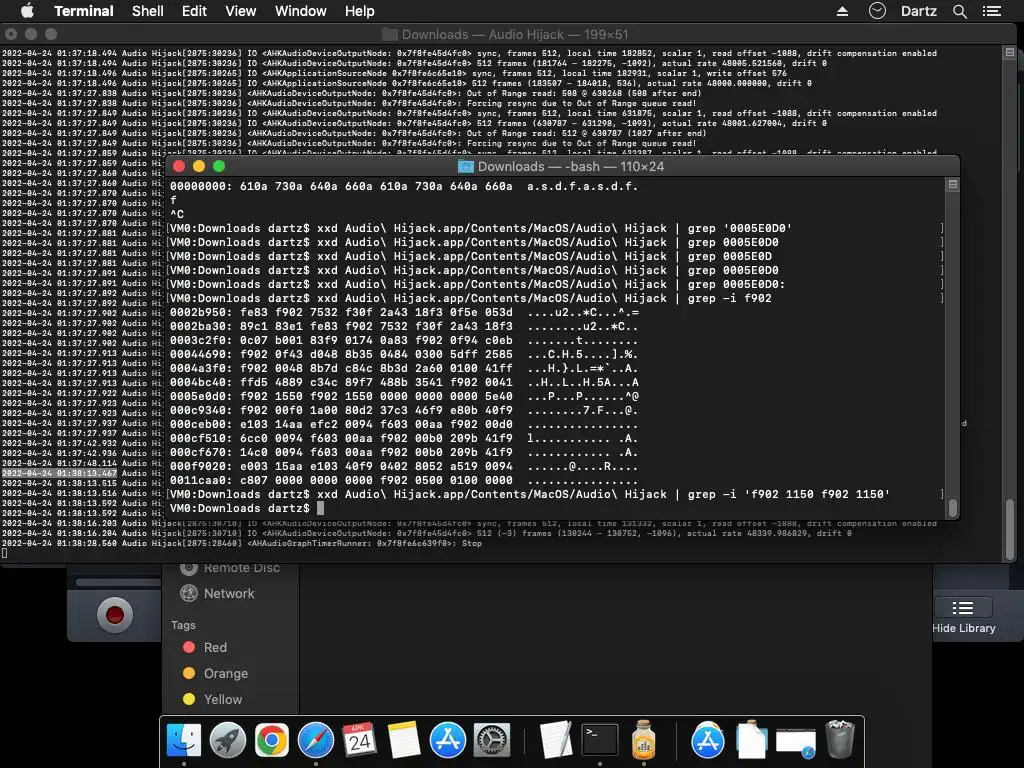
Task: Open the Terminal application menu
Action: (84, 11)
